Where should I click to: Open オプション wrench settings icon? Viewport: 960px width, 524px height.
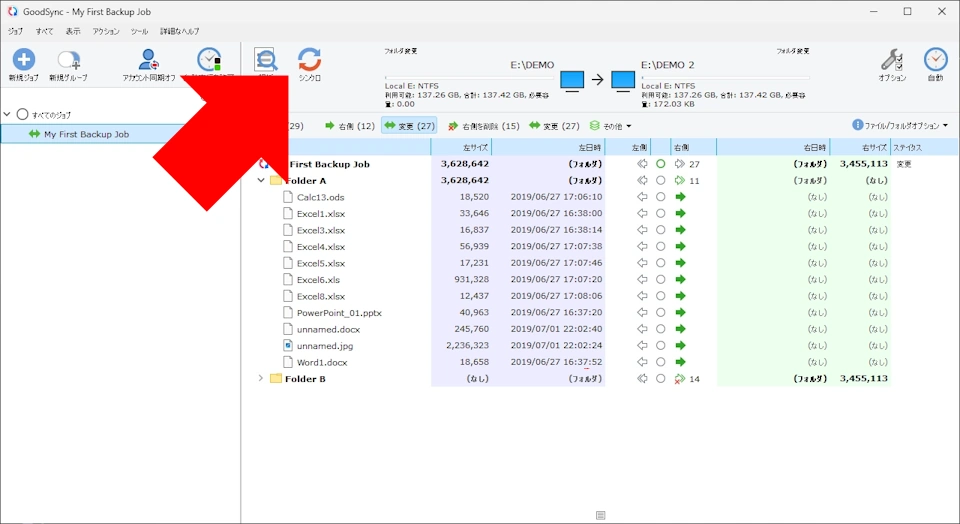(x=891, y=60)
